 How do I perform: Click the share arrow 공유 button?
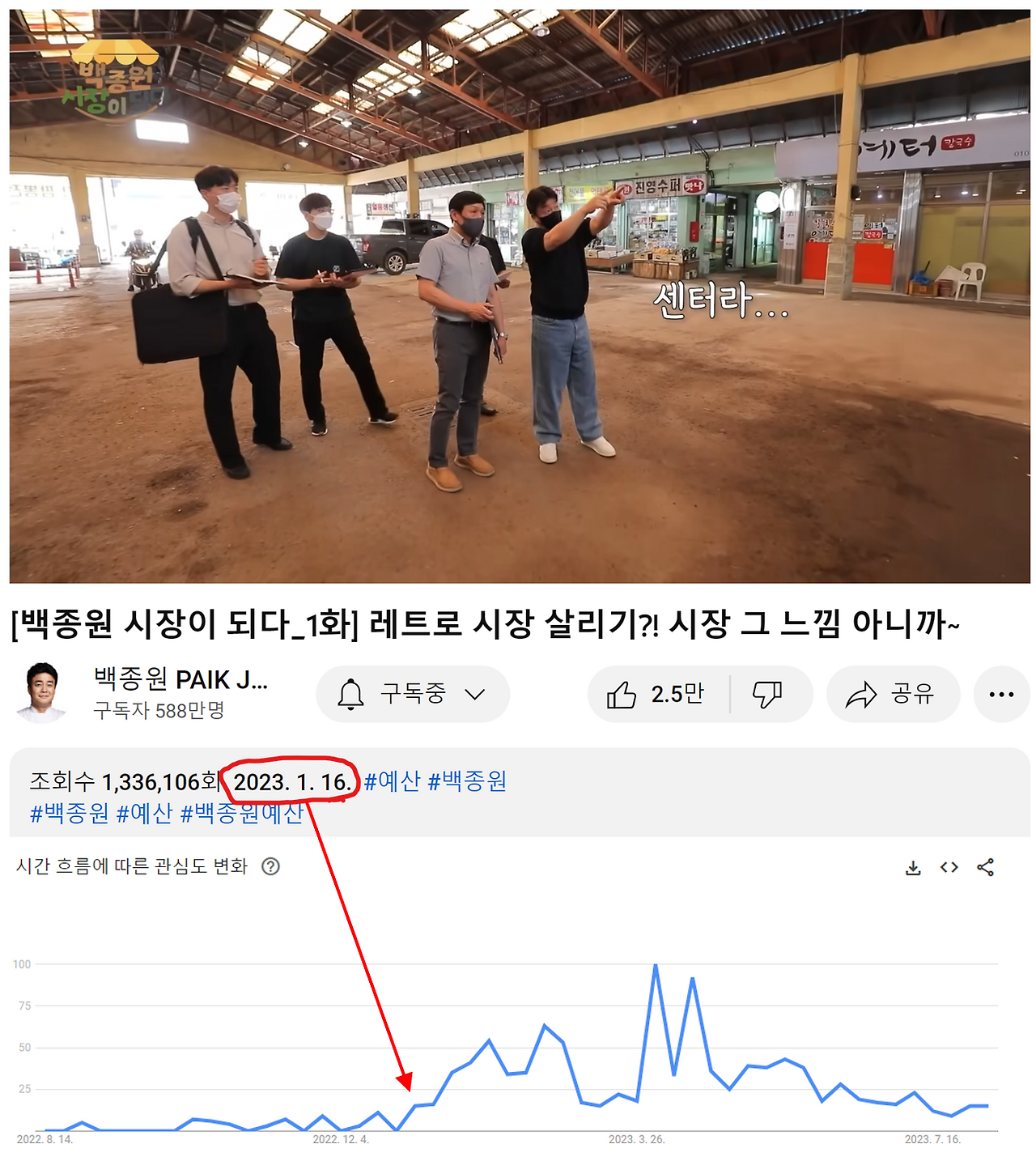[893, 695]
